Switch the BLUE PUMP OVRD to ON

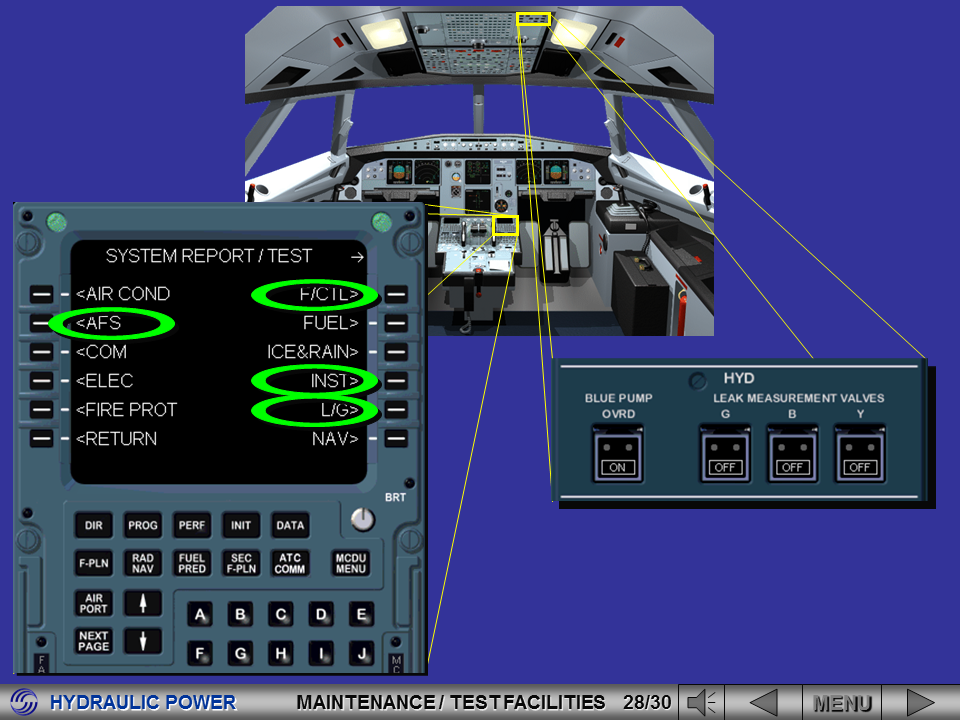coord(618,455)
